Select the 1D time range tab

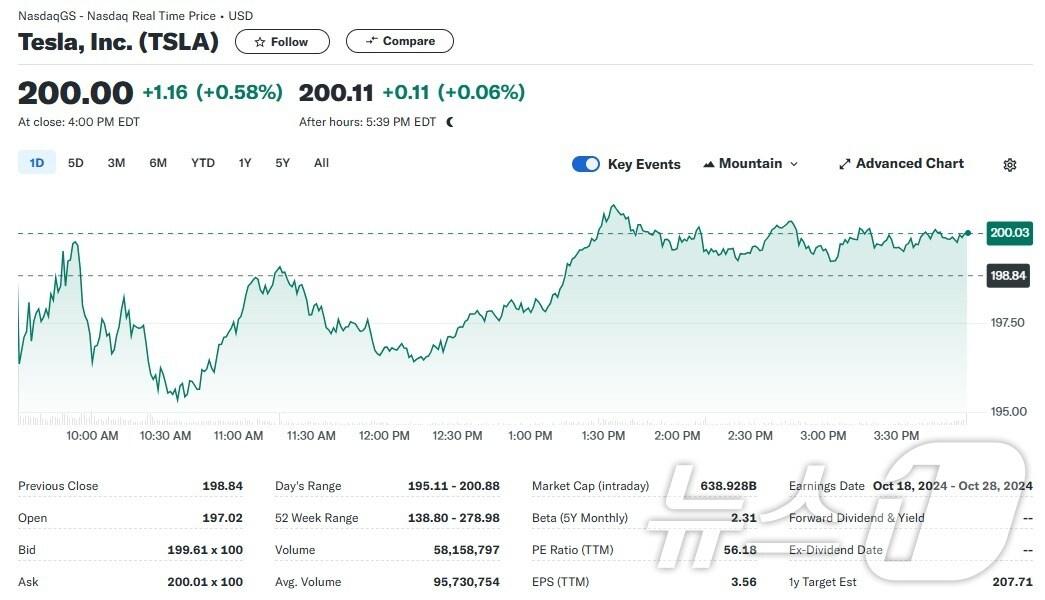click(x=37, y=163)
